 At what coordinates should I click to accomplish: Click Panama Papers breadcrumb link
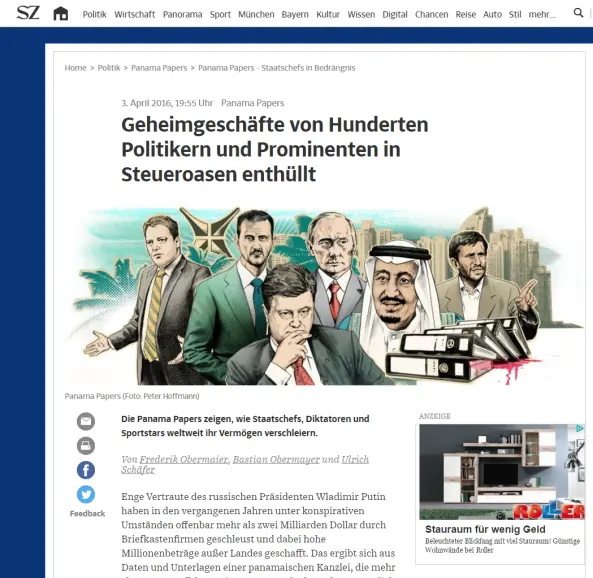[159, 68]
